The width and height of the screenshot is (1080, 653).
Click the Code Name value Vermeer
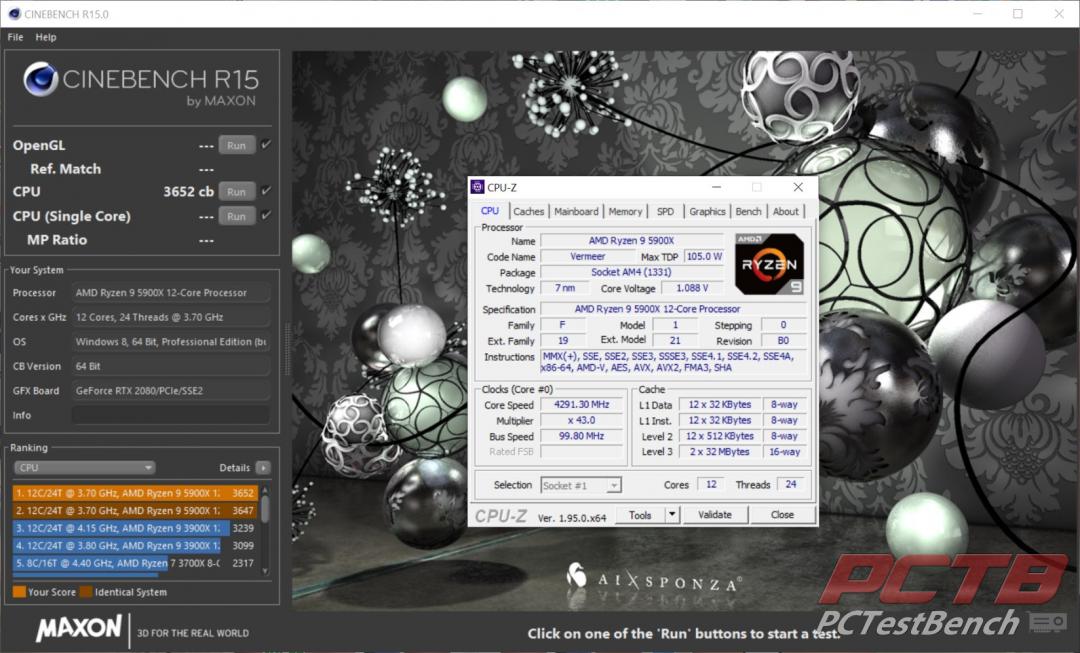pyautogui.click(x=588, y=256)
